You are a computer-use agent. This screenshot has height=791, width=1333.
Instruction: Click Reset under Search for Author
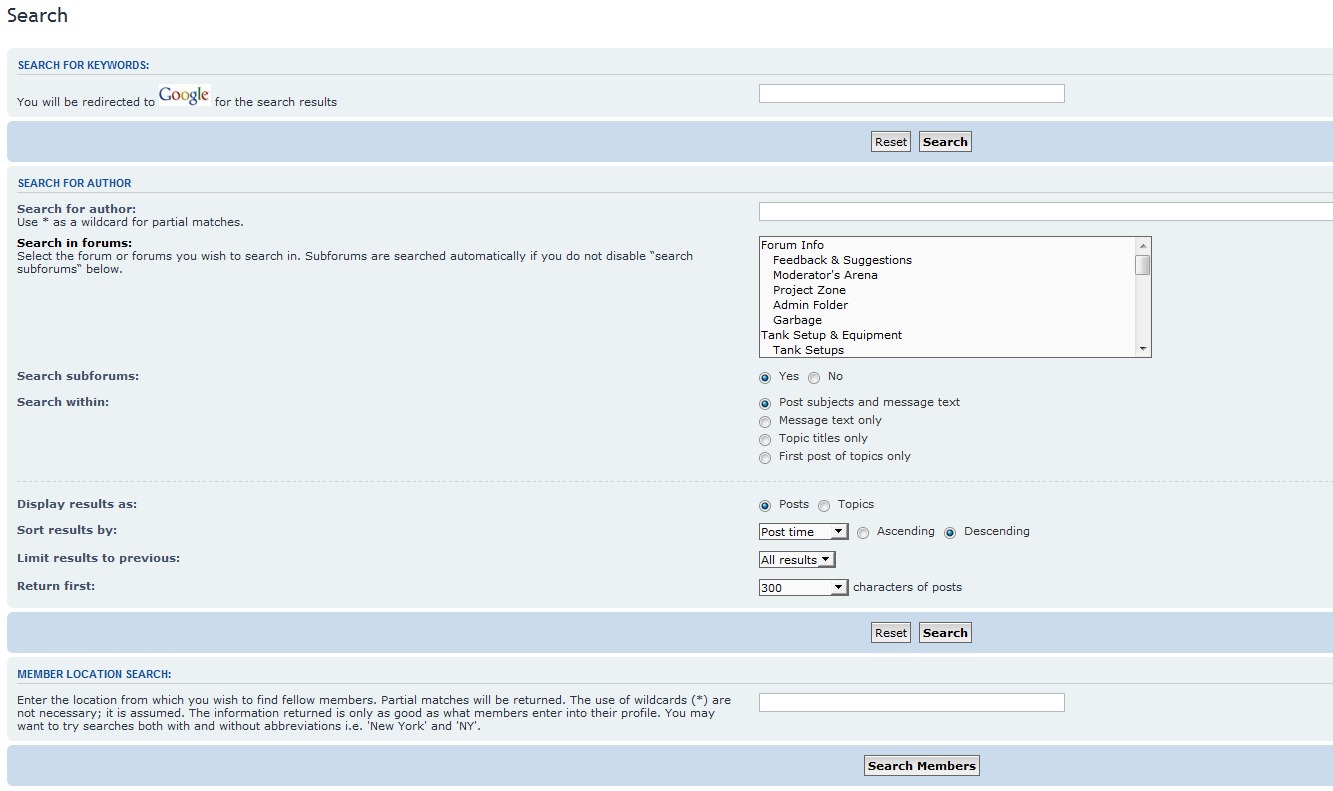[x=891, y=633]
